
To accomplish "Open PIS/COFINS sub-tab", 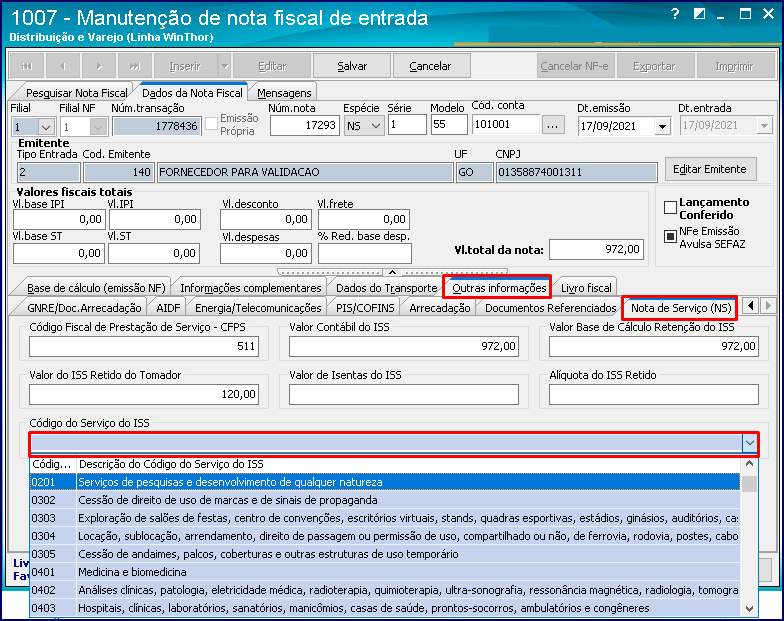I will [x=365, y=308].
